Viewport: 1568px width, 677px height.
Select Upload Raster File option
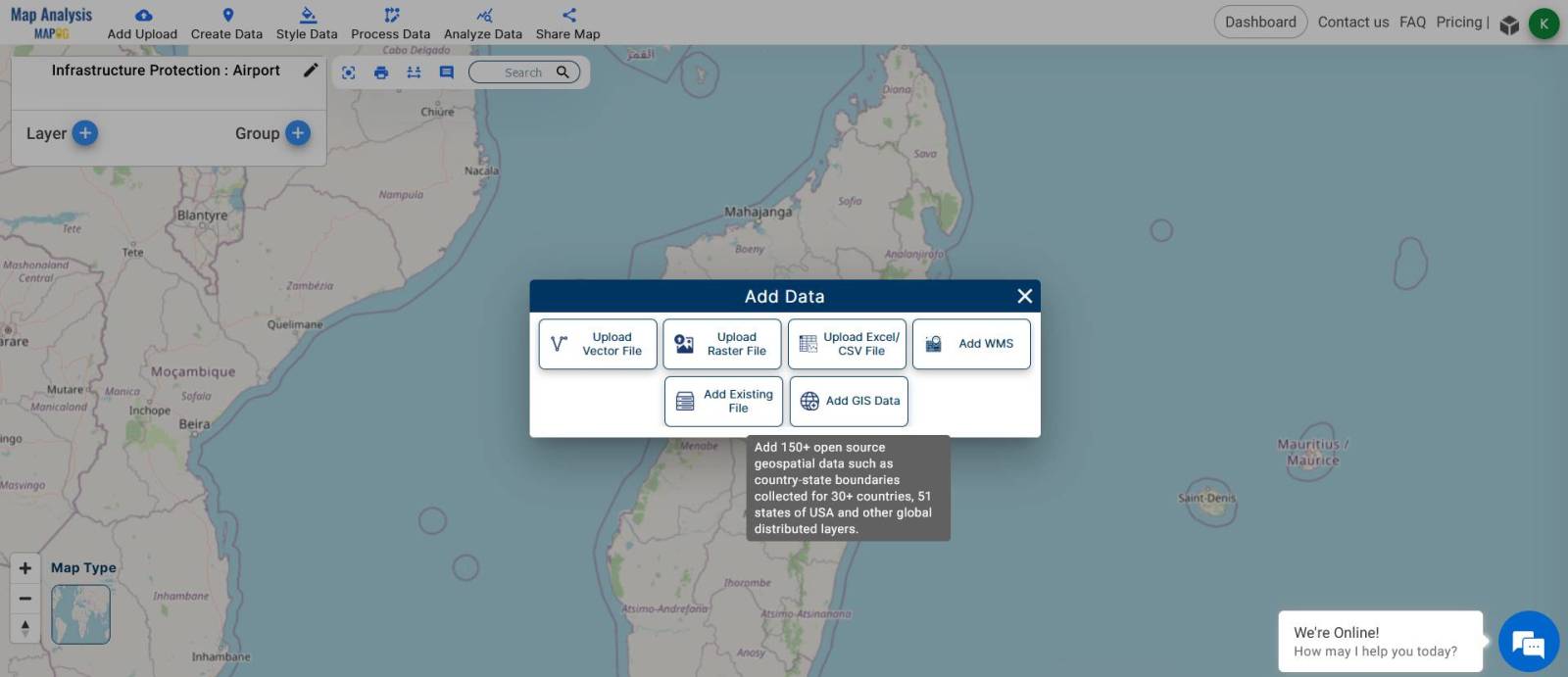coord(722,344)
